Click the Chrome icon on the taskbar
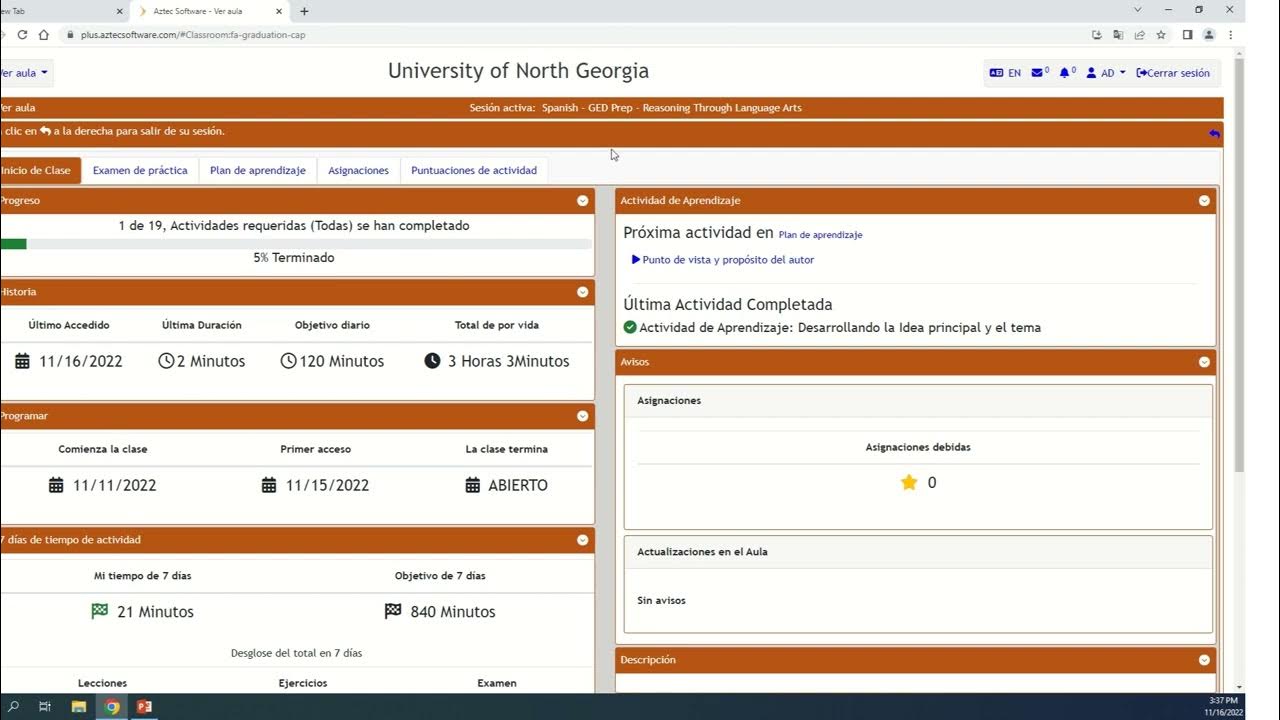Viewport: 1280px width, 720px height. 112,707
